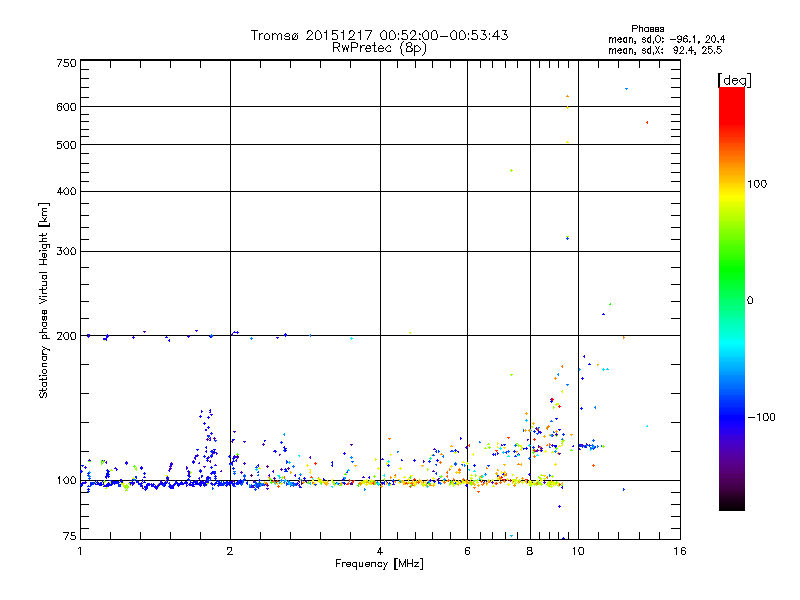Screen dimensions: 800x600
Task: Click the "[deg]" colorbar unit label
Action: 734,80
